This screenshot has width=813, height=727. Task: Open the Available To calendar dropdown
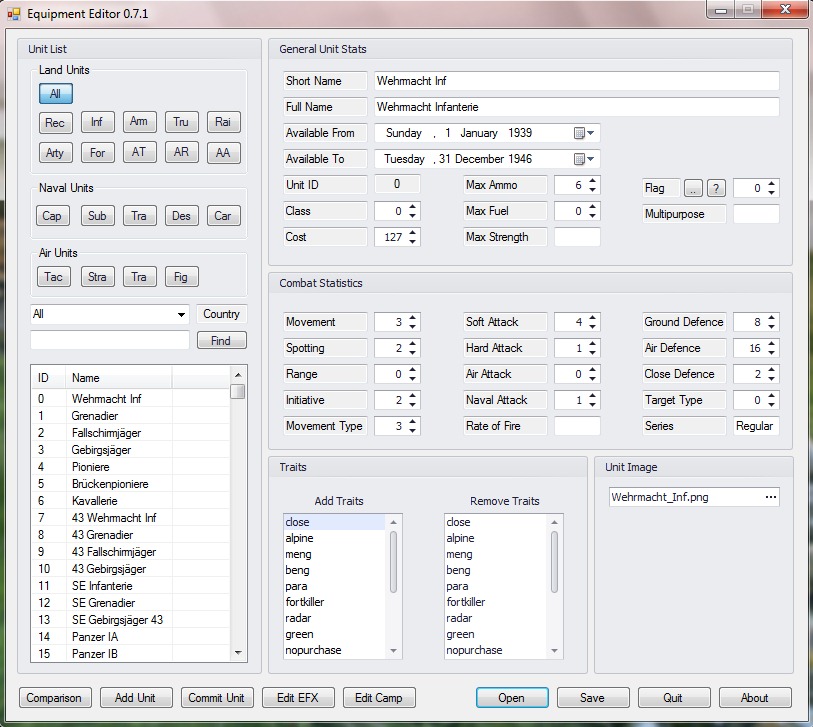pyautogui.click(x=585, y=159)
